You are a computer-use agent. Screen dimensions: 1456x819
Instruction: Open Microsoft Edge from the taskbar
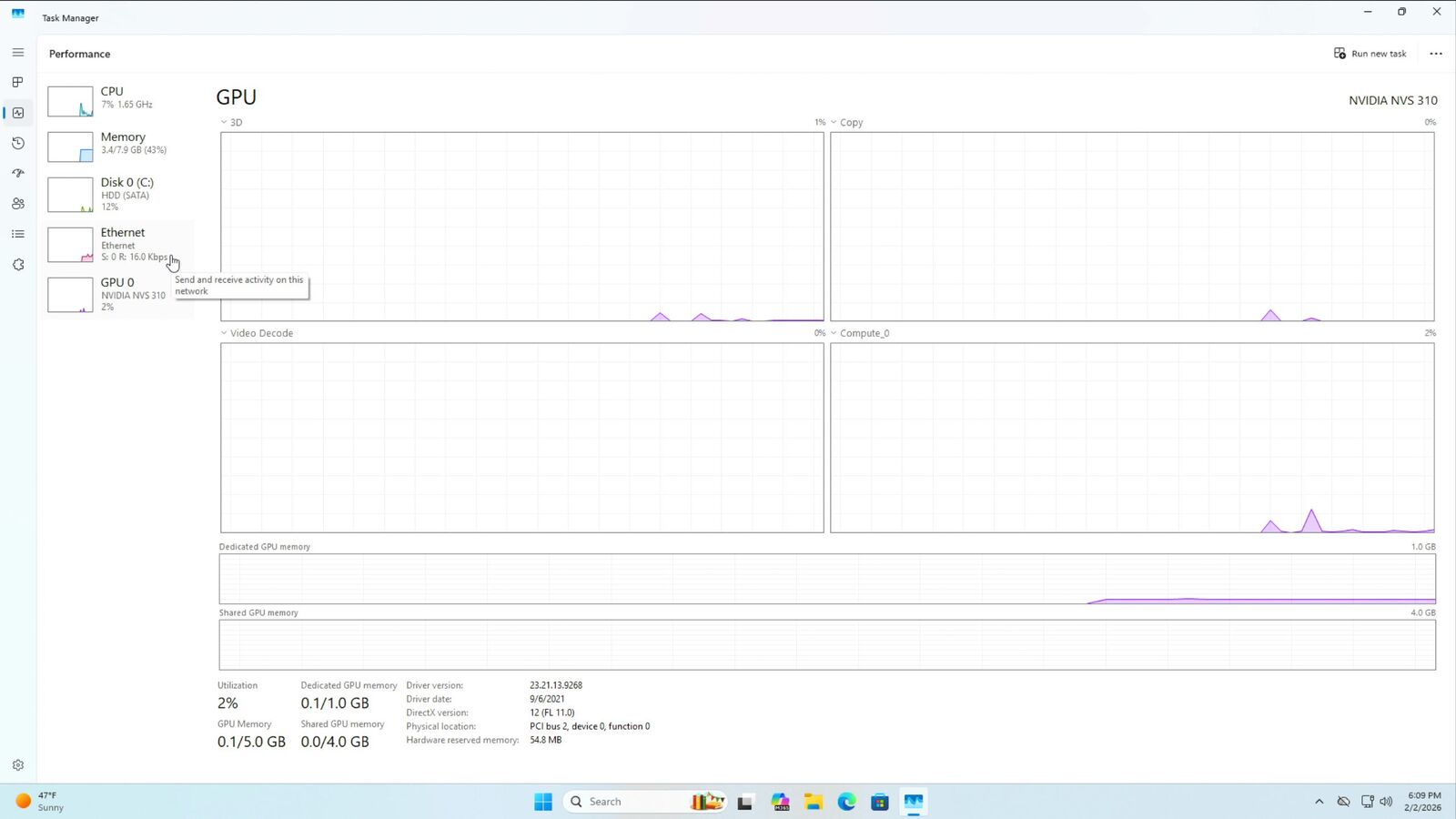846,802
